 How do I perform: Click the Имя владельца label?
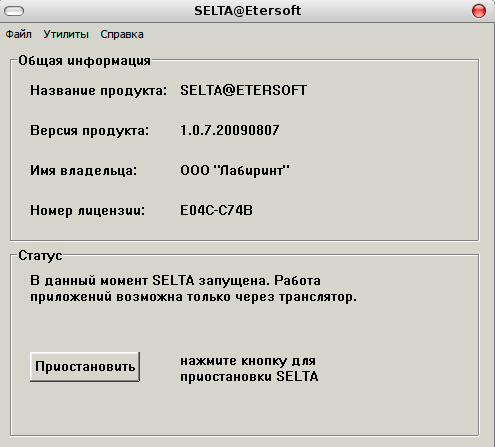tap(83, 171)
